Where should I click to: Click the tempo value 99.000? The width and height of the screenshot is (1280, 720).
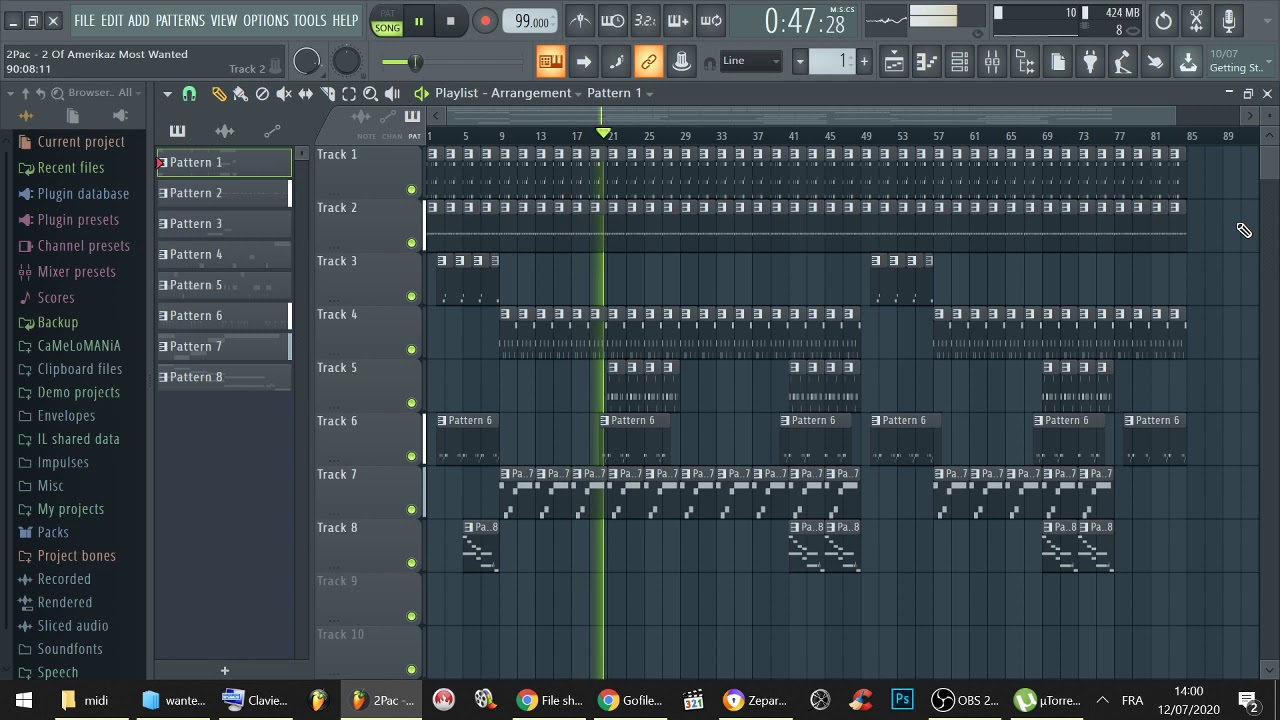(x=532, y=22)
